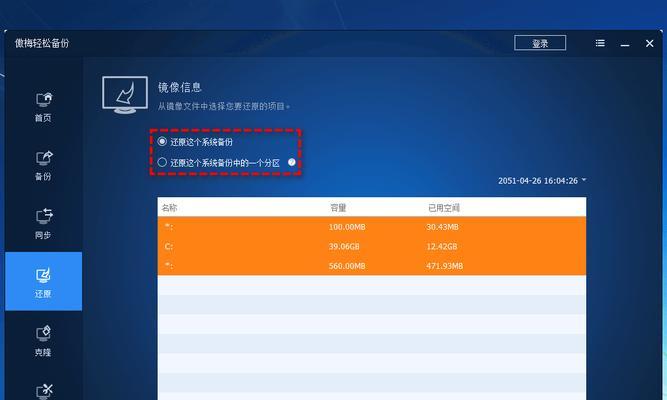The image size is (667, 400).
Task: Click the 容量 column header
Action: (338, 208)
